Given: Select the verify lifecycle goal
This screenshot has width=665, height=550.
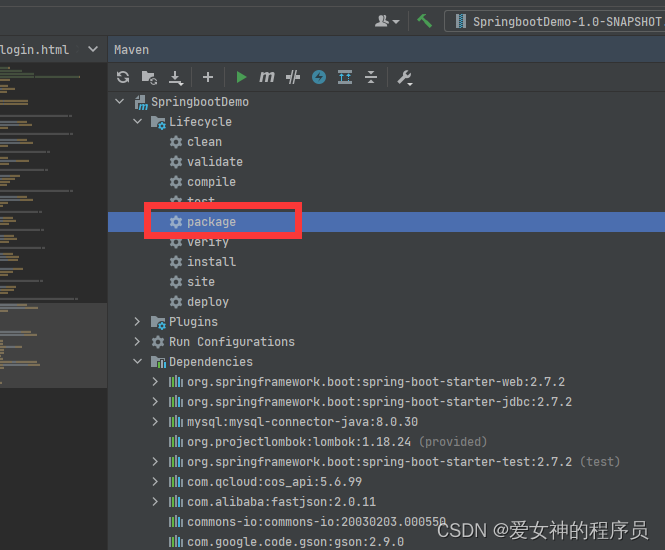Looking at the screenshot, I should (208, 243).
